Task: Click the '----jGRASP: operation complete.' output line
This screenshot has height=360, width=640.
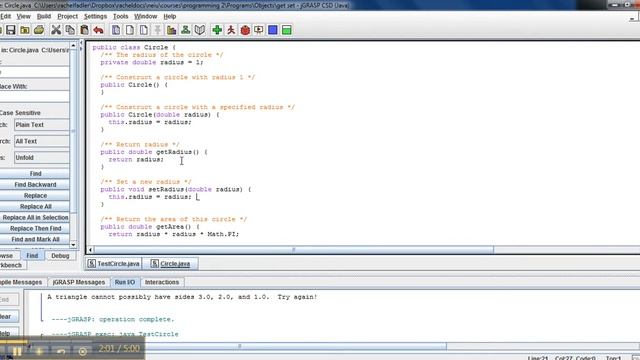Action: coord(113,319)
